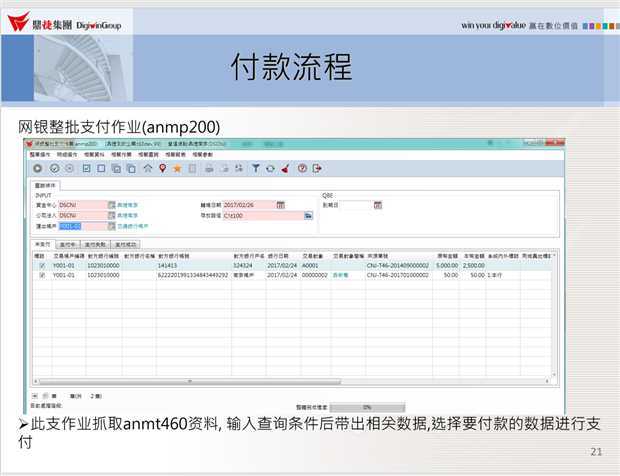The width and height of the screenshot is (620, 476).
Task: Click the exit door icon in toolbar
Action: tap(316, 169)
